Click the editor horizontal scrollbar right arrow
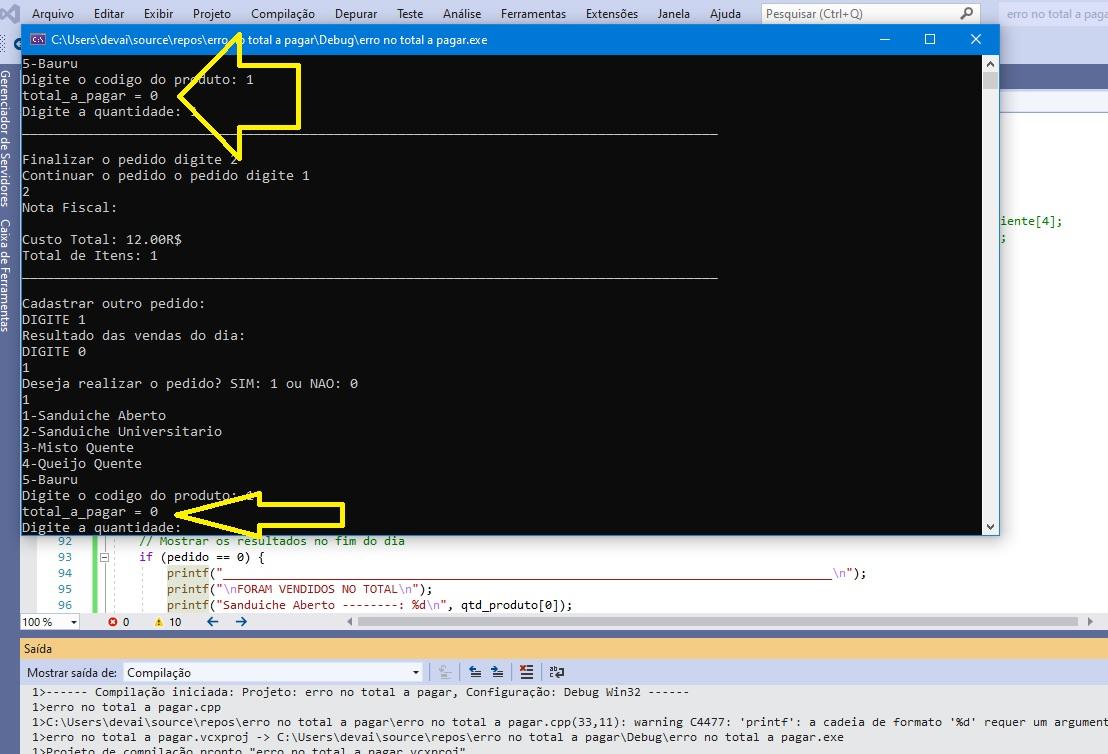The height and width of the screenshot is (754, 1108). pos(1090,622)
